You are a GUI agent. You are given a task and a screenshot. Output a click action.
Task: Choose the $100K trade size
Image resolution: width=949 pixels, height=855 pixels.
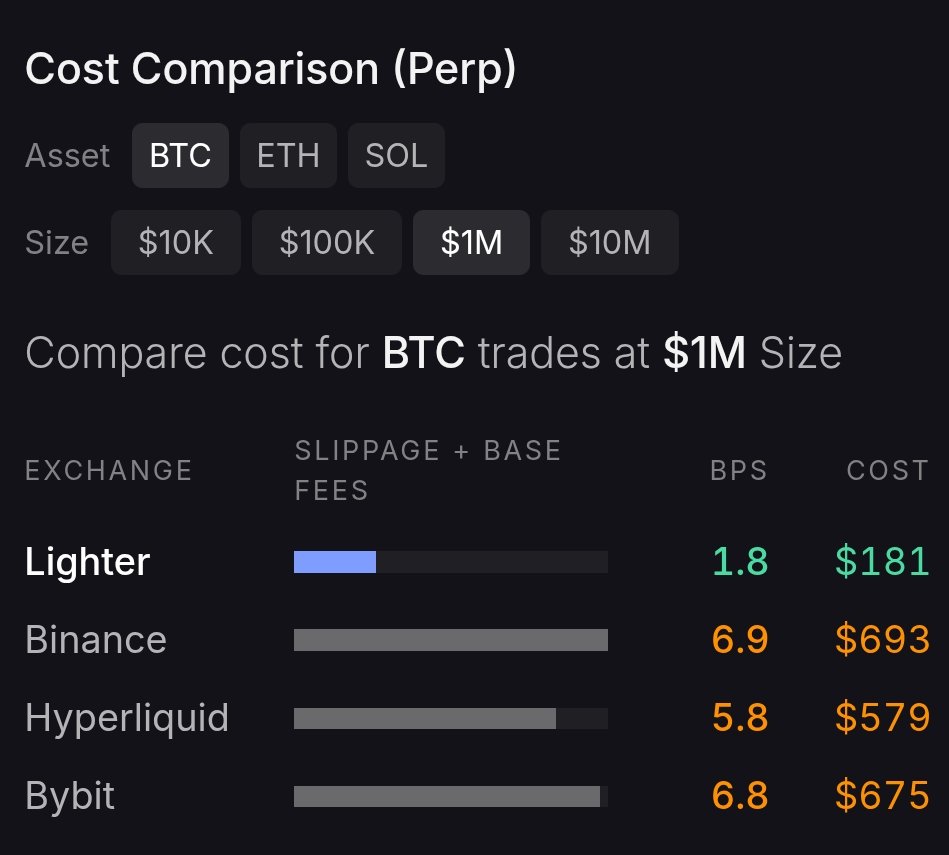click(327, 242)
